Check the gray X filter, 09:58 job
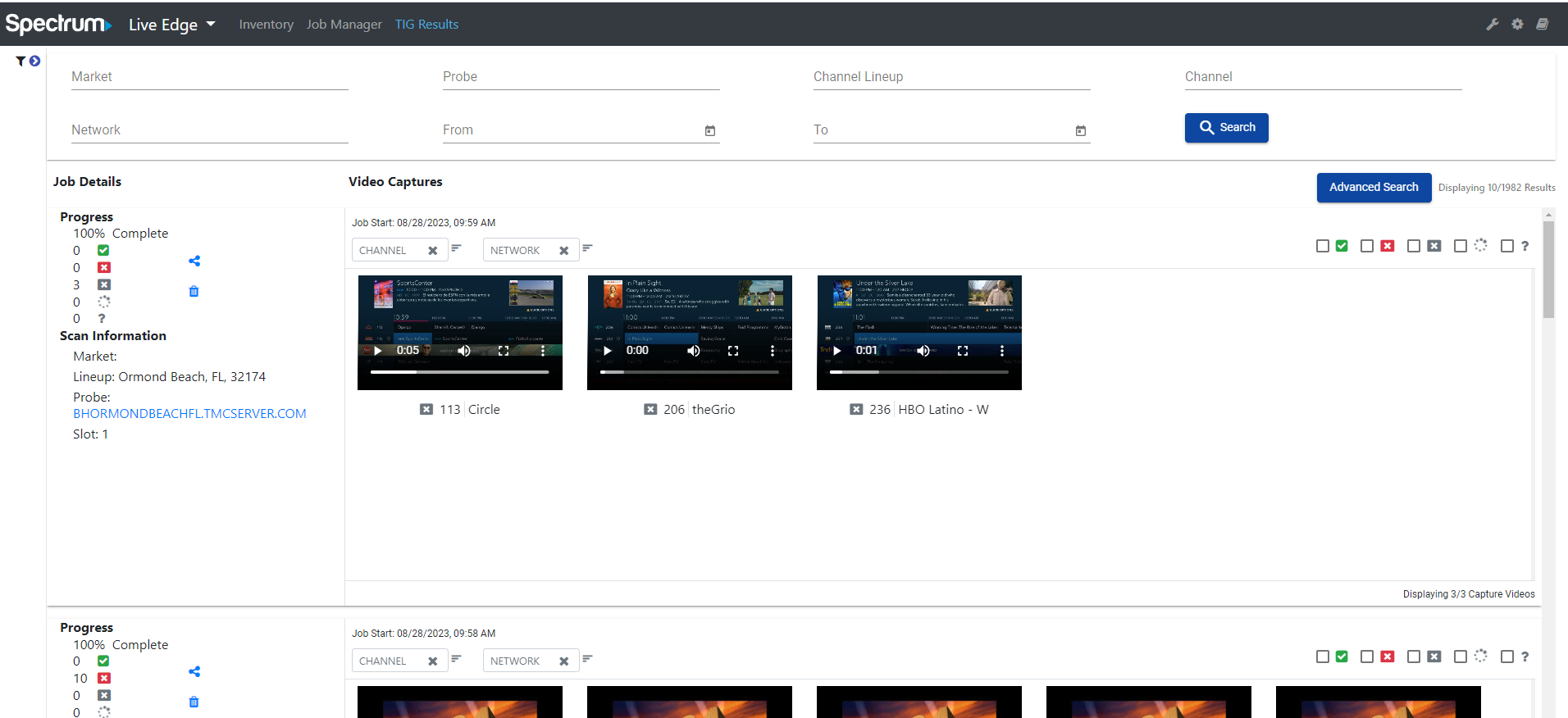Image resolution: width=1568 pixels, height=718 pixels. 1414,657
